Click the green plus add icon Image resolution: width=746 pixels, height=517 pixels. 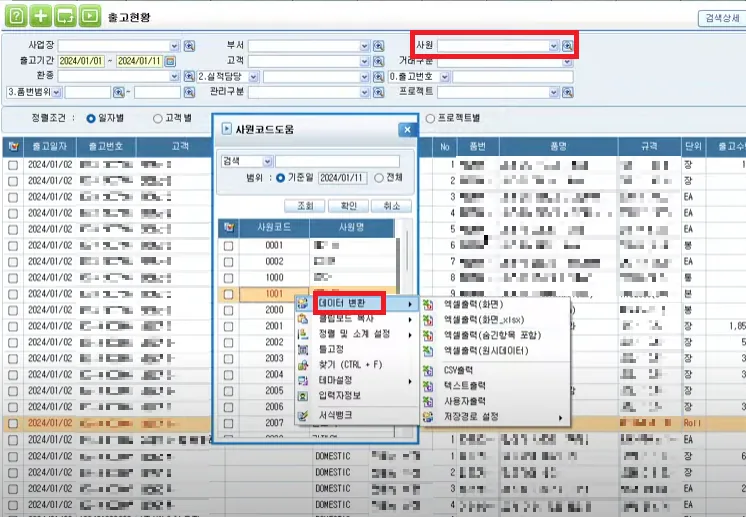point(40,17)
